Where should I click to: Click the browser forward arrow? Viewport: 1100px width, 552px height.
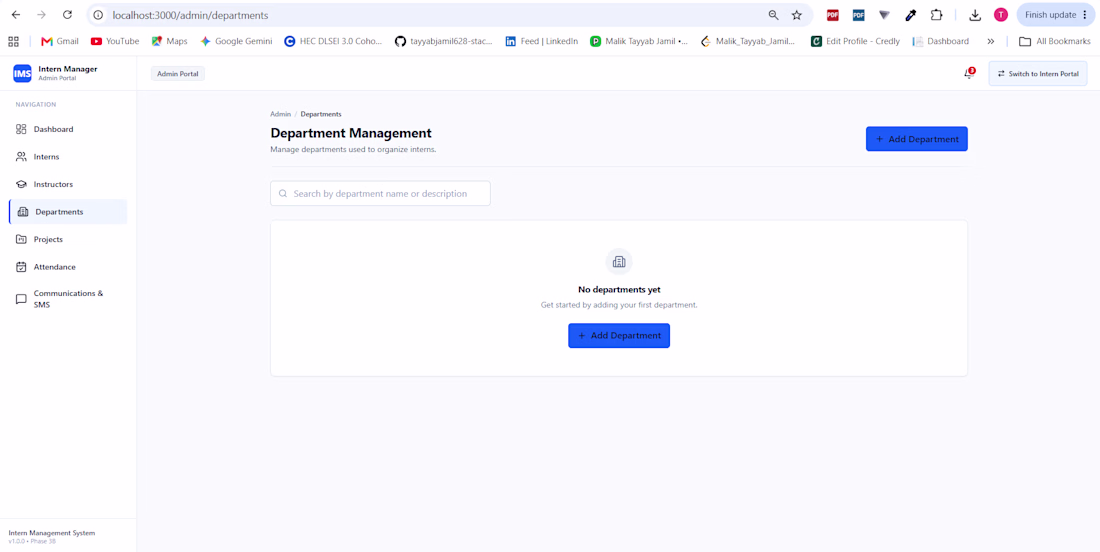point(41,15)
